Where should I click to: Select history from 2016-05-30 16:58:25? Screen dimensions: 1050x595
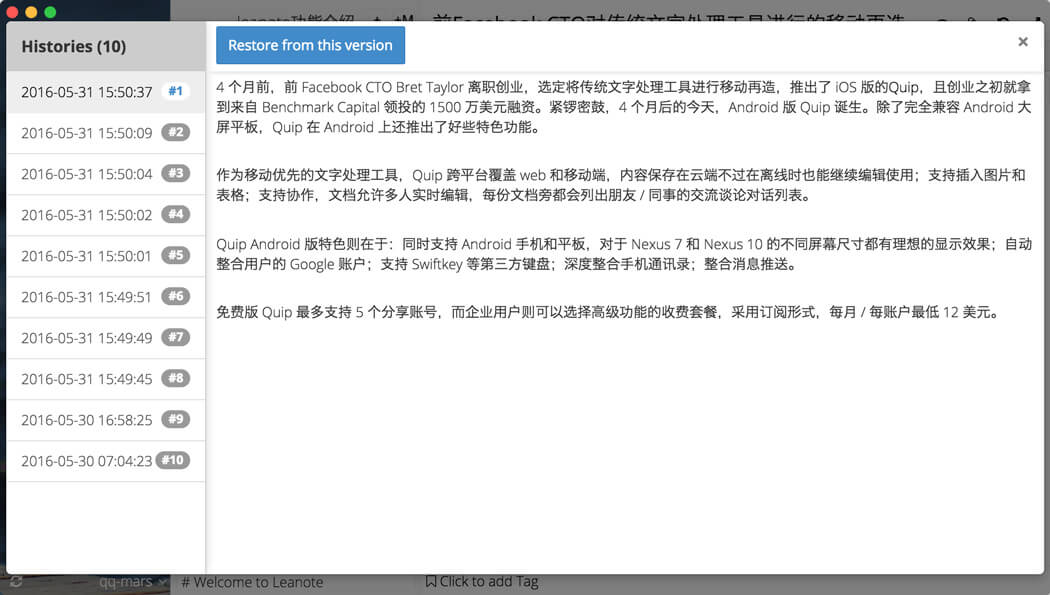(x=87, y=420)
